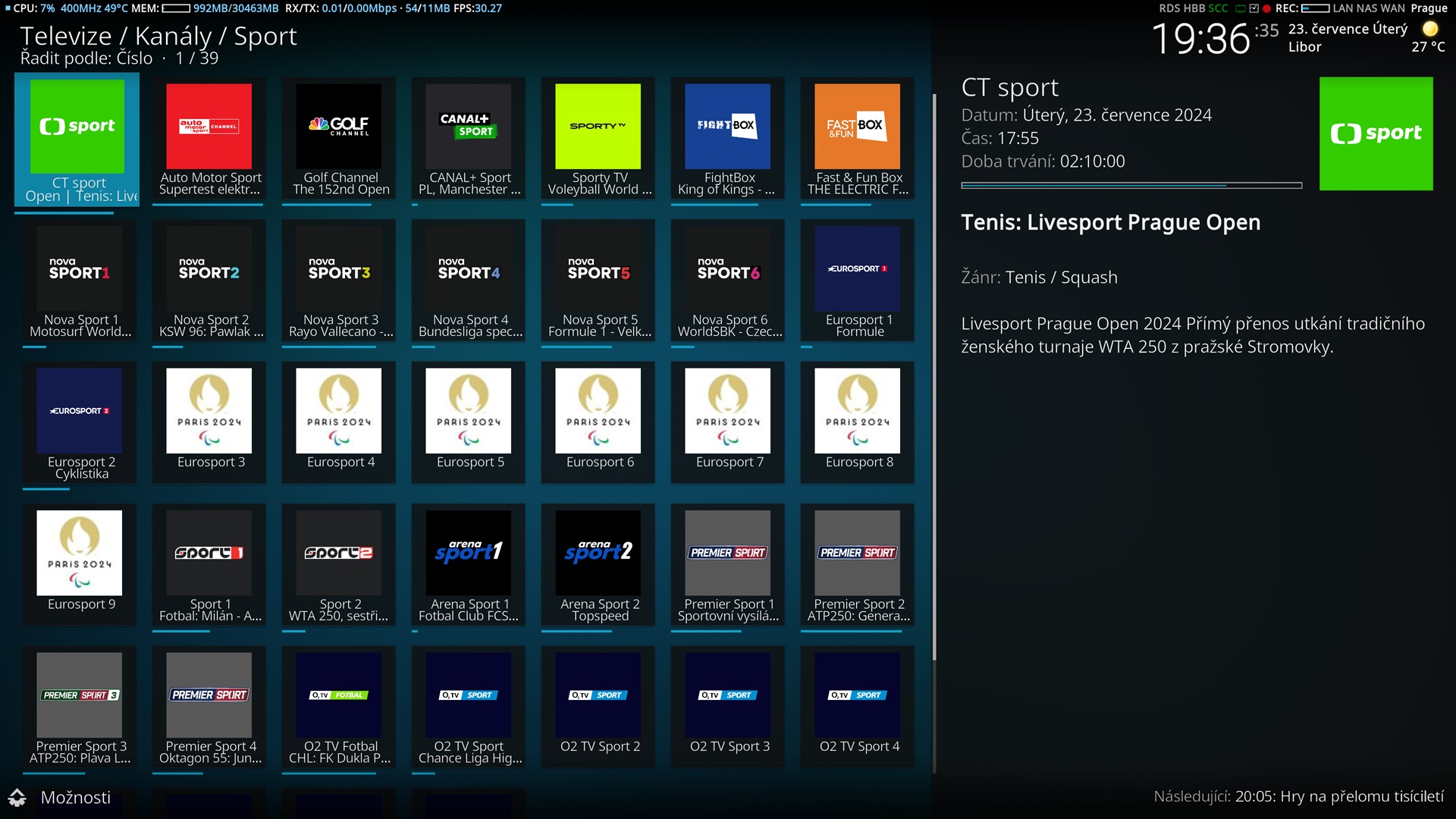The image size is (1456, 819).
Task: Click the channel list vertical scrollbar
Action: point(934,379)
